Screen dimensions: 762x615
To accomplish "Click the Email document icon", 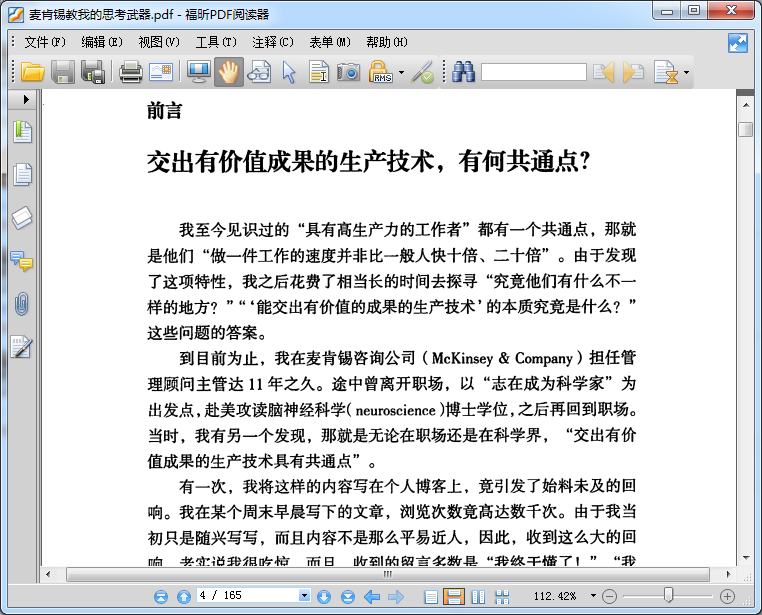I will [161, 72].
